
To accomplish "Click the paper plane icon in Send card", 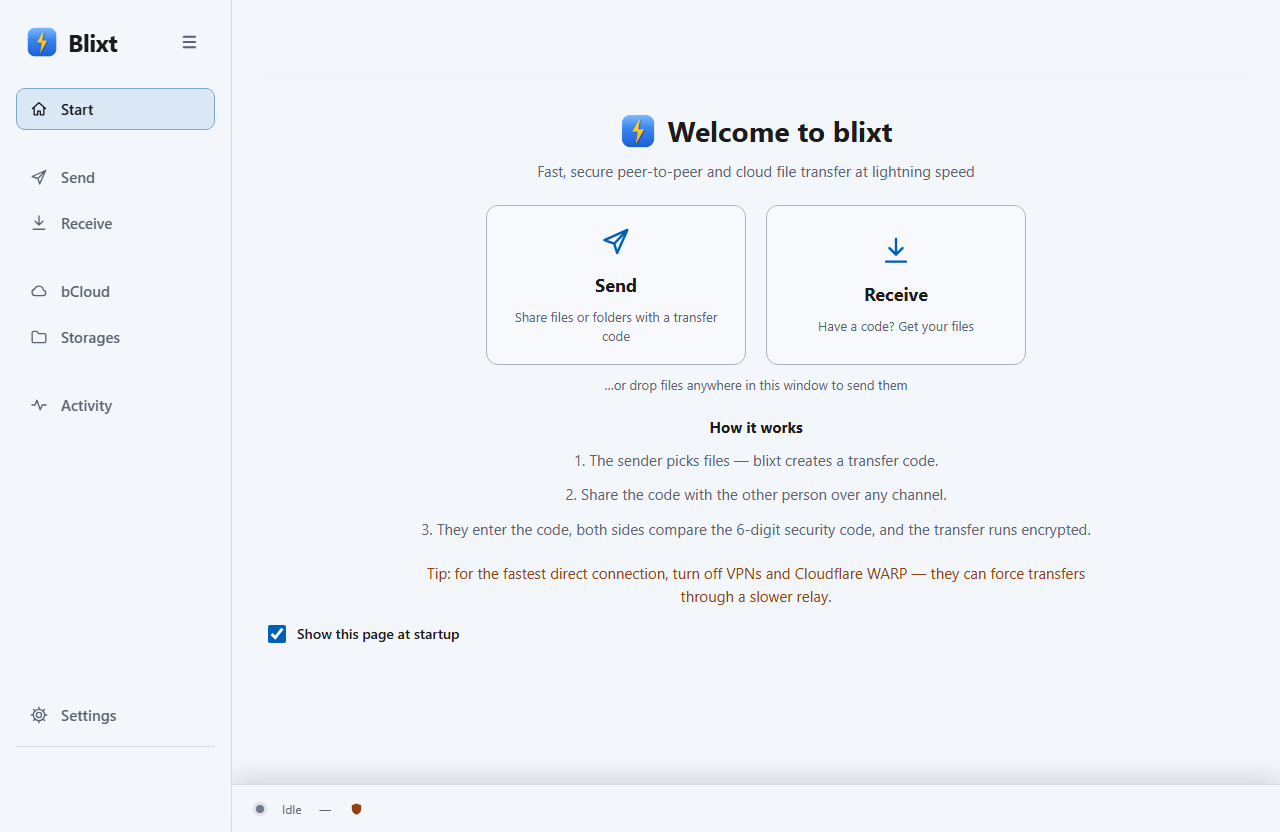I will (x=616, y=241).
